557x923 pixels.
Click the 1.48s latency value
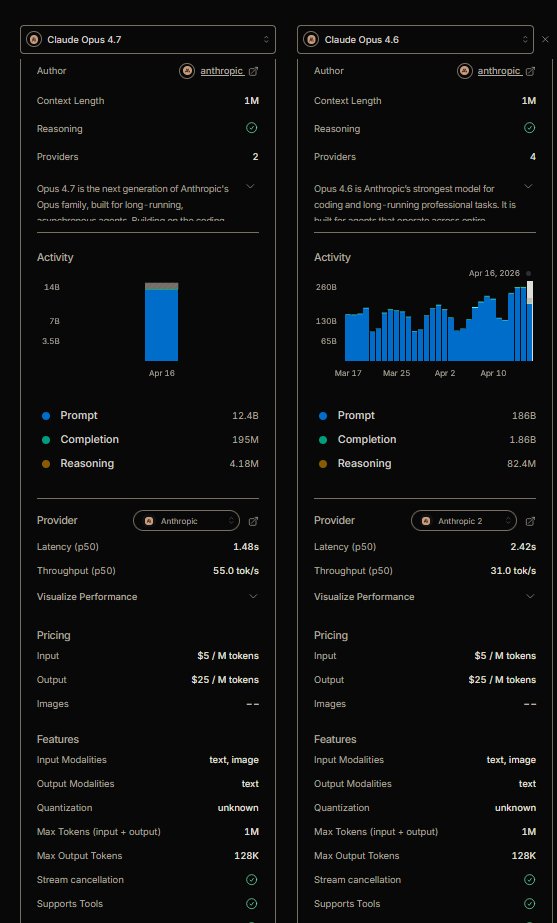[x=246, y=547]
